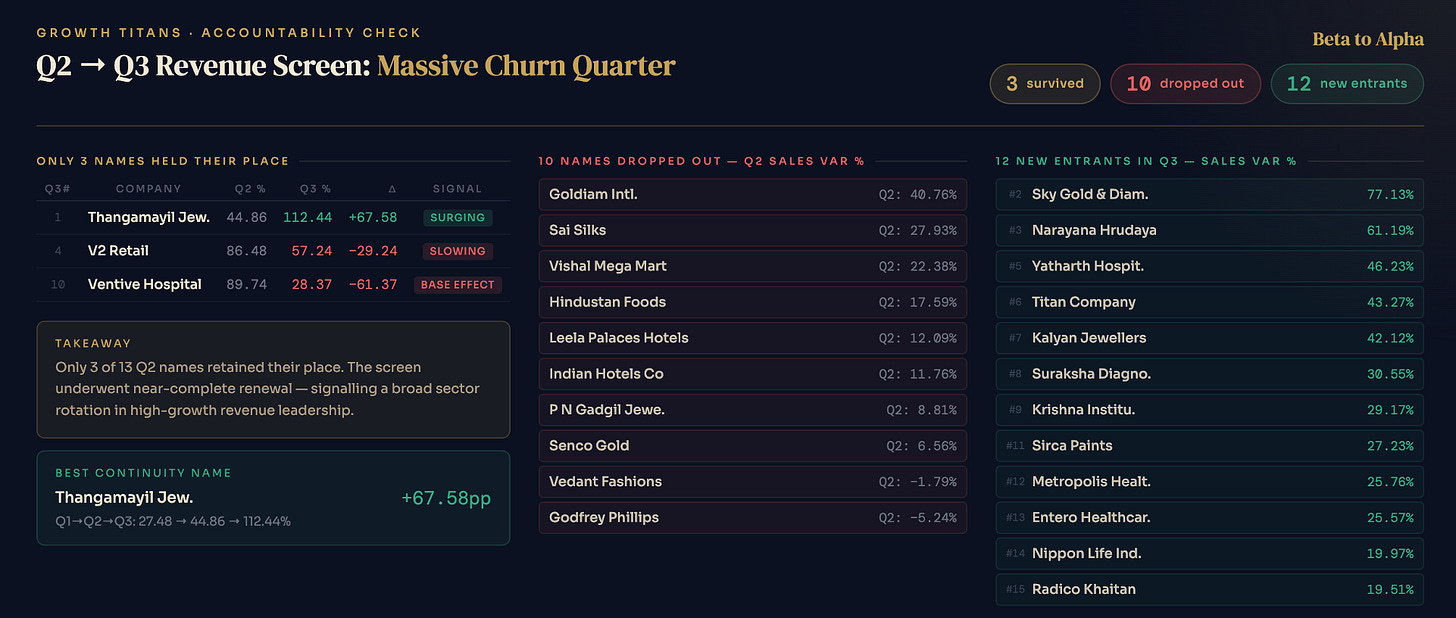Click the '10 NAMES DROPPED OUT' section heading
Image resolution: width=1456 pixels, height=618 pixels.
[x=701, y=161]
